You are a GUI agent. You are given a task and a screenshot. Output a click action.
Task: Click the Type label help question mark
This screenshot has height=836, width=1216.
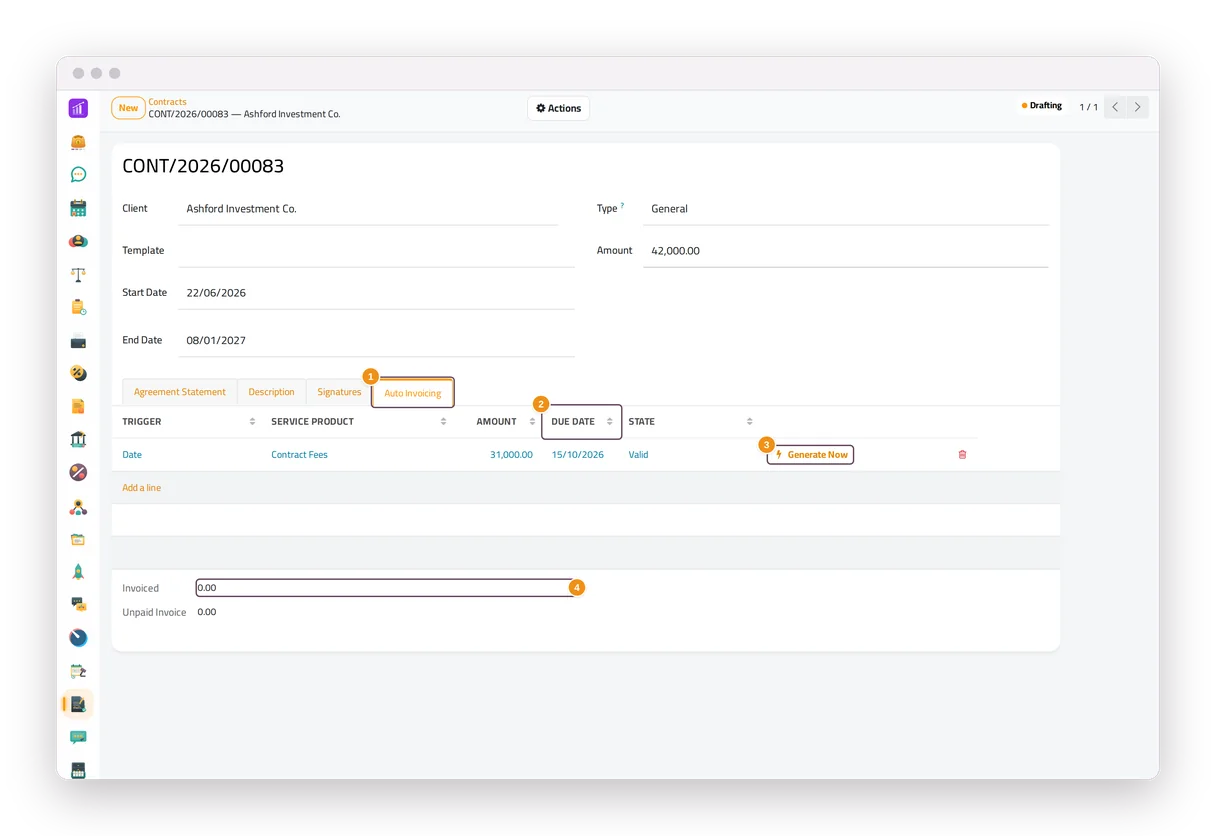click(x=622, y=205)
